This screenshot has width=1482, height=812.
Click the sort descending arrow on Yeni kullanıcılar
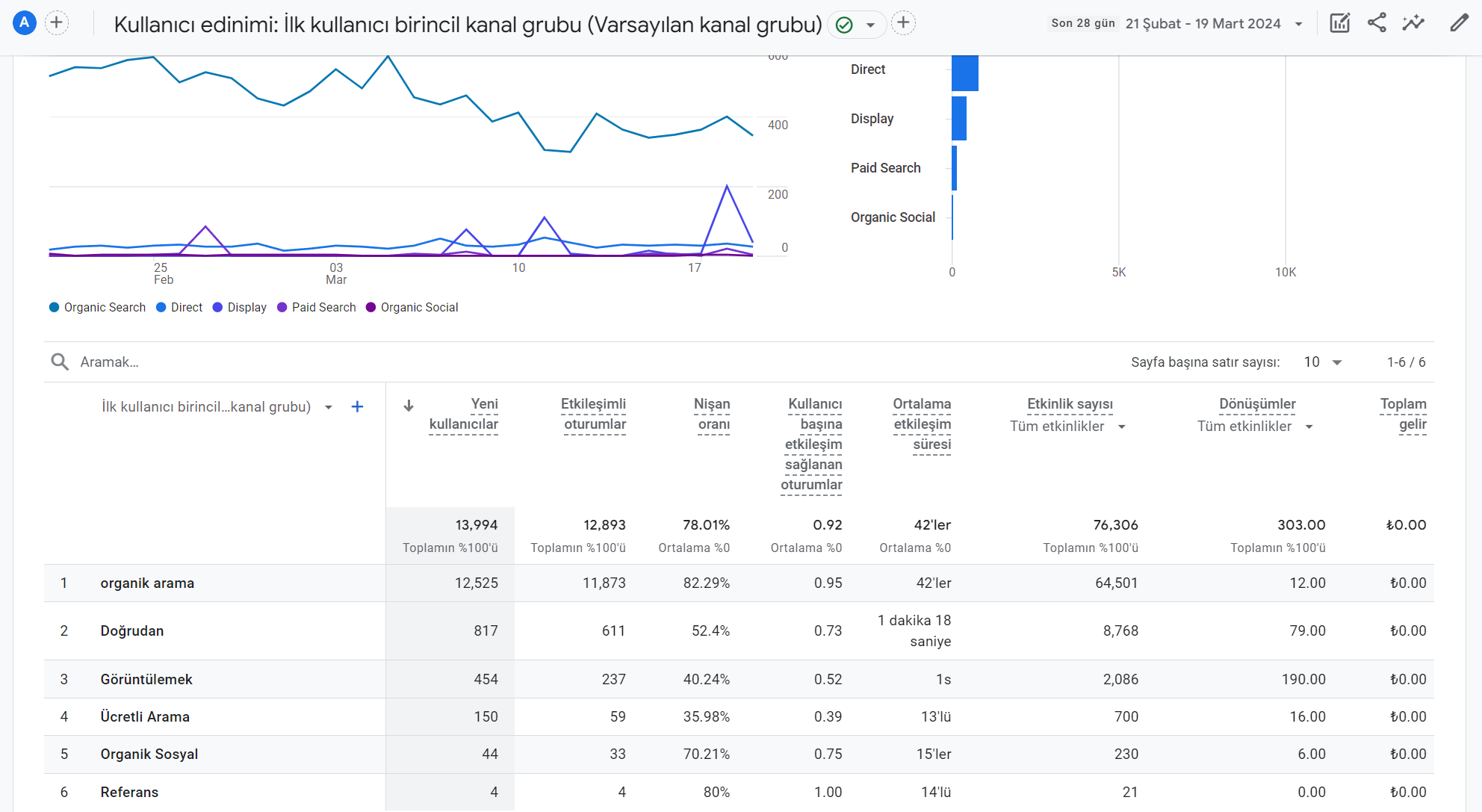point(409,406)
